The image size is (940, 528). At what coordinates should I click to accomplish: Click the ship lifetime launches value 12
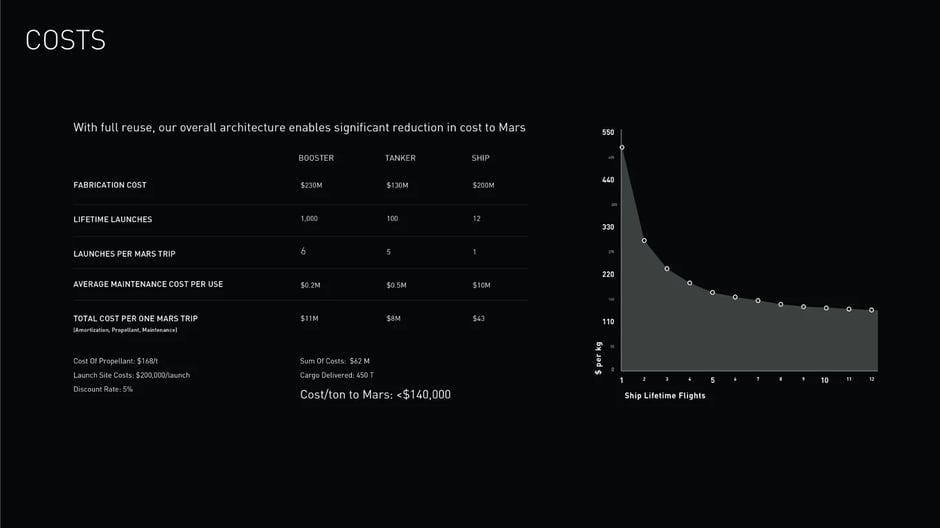coord(477,219)
